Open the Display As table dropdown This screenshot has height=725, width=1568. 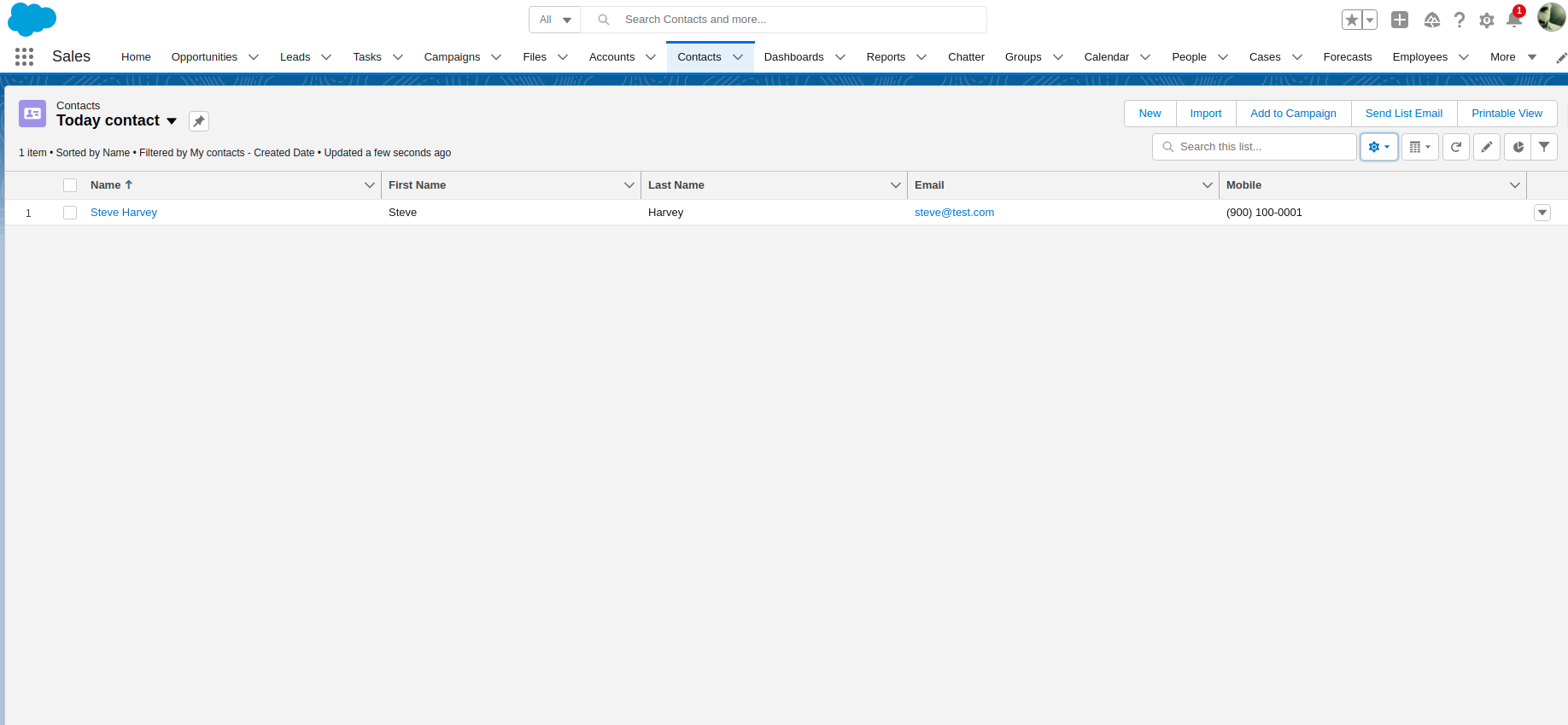(1419, 147)
